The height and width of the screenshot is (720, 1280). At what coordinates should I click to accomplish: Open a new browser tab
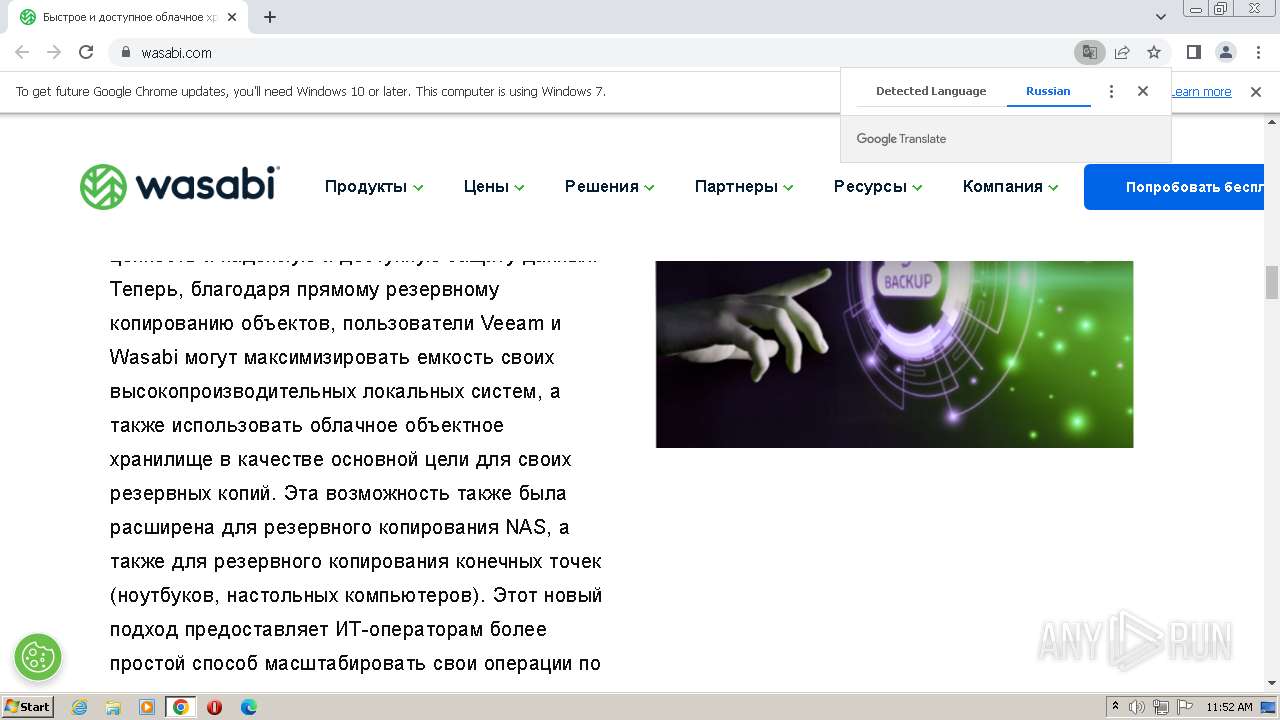[x=270, y=17]
